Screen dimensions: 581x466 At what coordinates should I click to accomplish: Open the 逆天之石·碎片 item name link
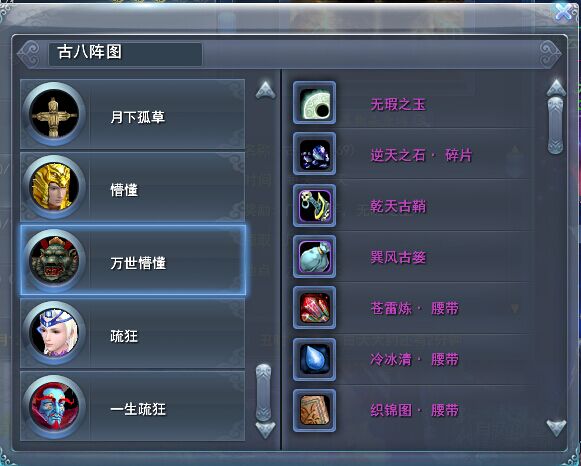pos(421,155)
